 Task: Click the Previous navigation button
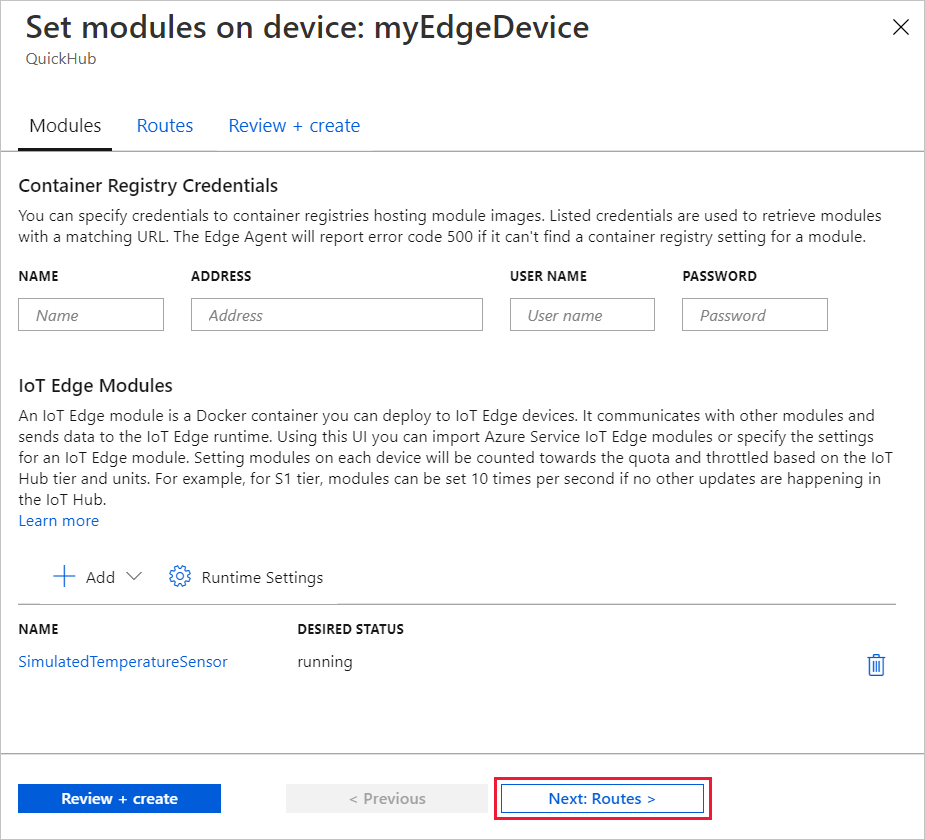(386, 798)
